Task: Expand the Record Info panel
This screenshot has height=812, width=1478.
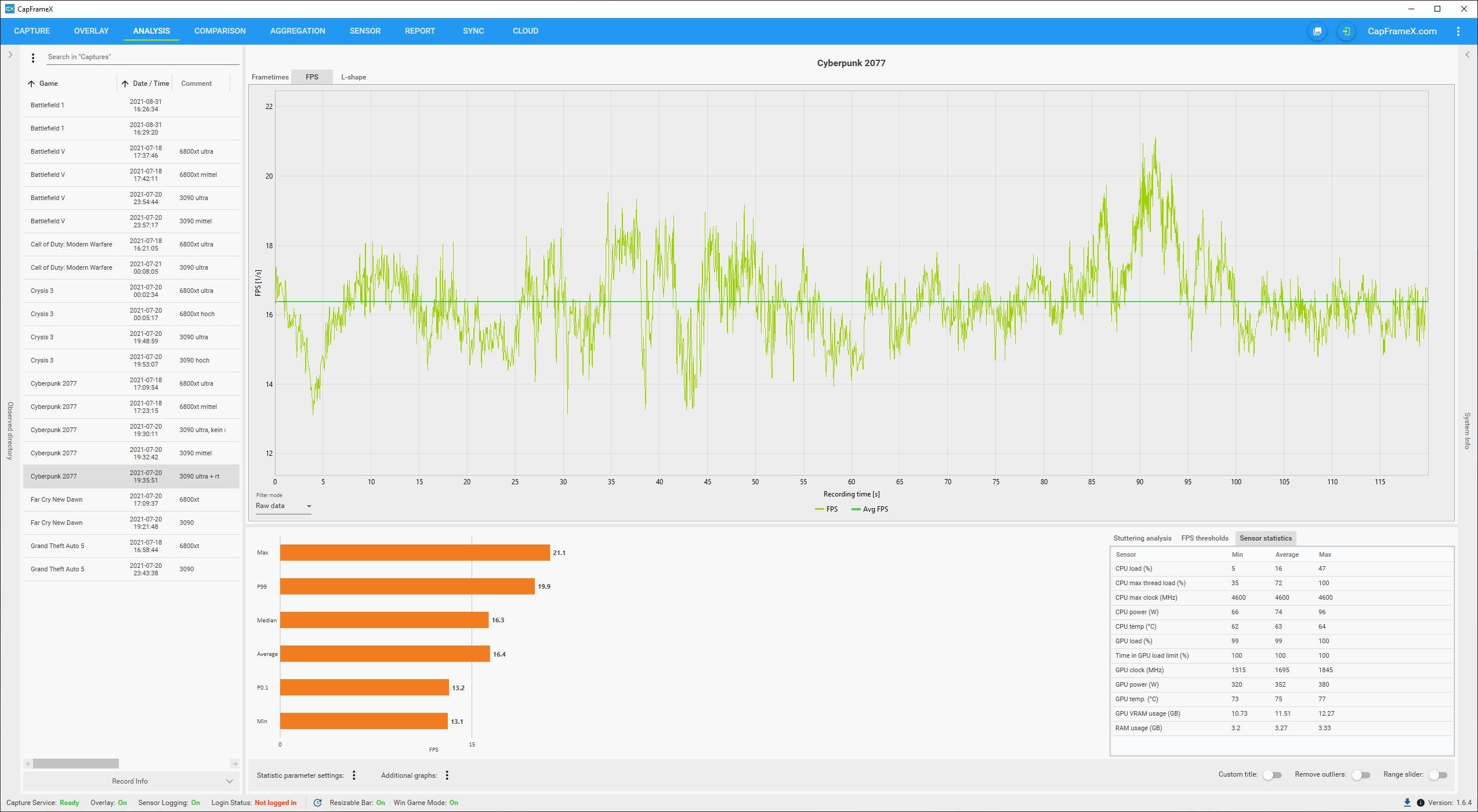Action: point(131,781)
